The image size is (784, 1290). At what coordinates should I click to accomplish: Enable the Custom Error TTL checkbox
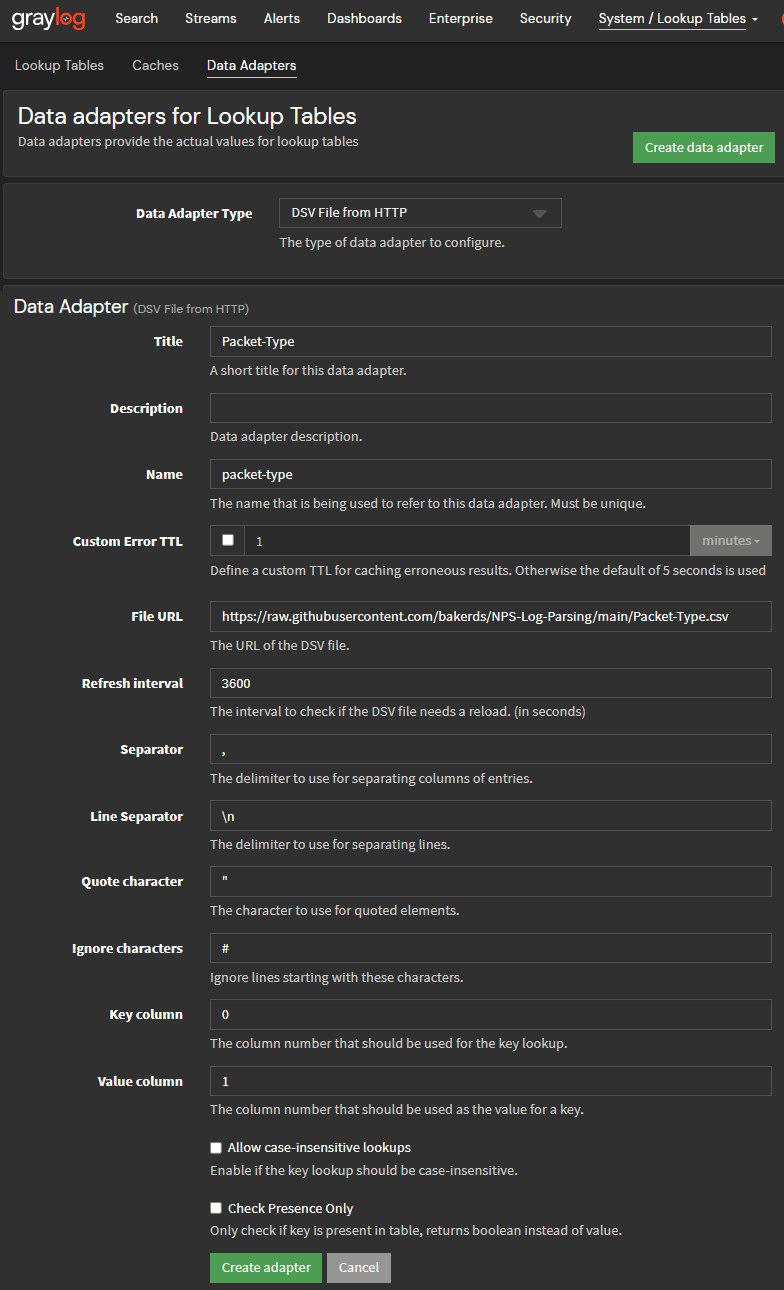coord(228,540)
